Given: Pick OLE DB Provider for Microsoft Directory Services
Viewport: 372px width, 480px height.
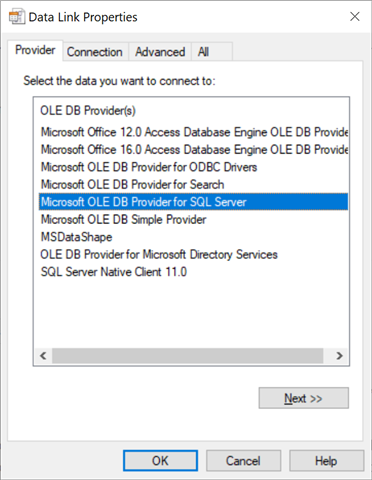Looking at the screenshot, I should click(194, 254).
